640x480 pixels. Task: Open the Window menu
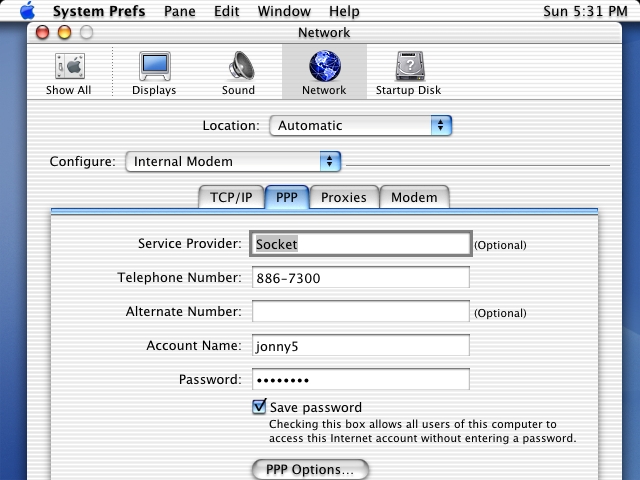tap(284, 11)
